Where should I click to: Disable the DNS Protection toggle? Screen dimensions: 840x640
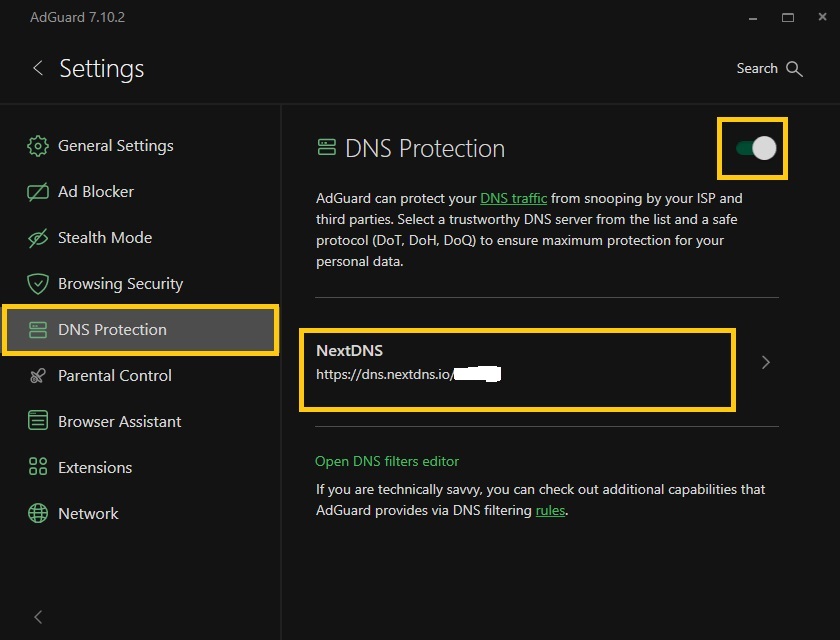click(x=756, y=149)
